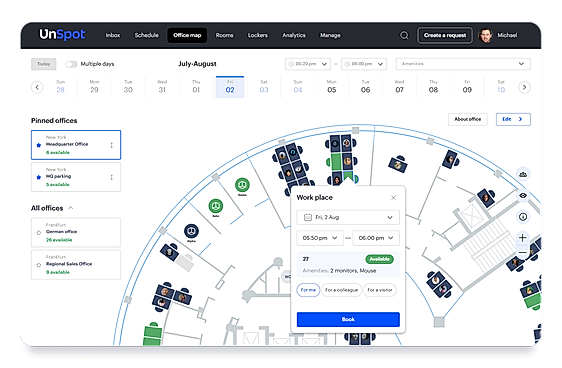Click the blue Book button
This screenshot has height=368, width=562.
tap(348, 319)
